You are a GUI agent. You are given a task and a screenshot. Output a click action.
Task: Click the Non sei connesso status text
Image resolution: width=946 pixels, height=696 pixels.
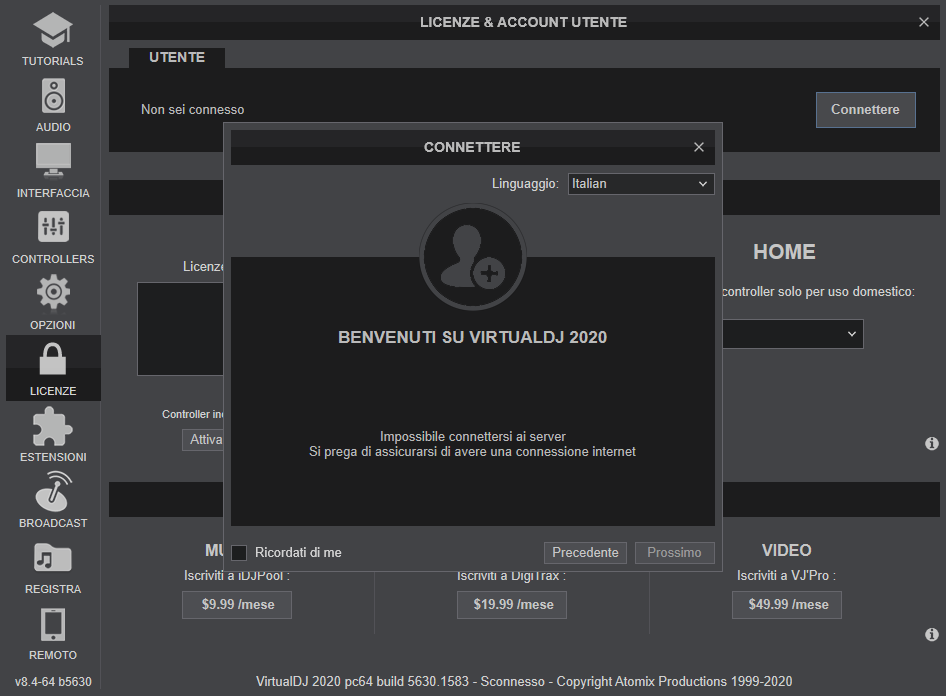coord(192,110)
